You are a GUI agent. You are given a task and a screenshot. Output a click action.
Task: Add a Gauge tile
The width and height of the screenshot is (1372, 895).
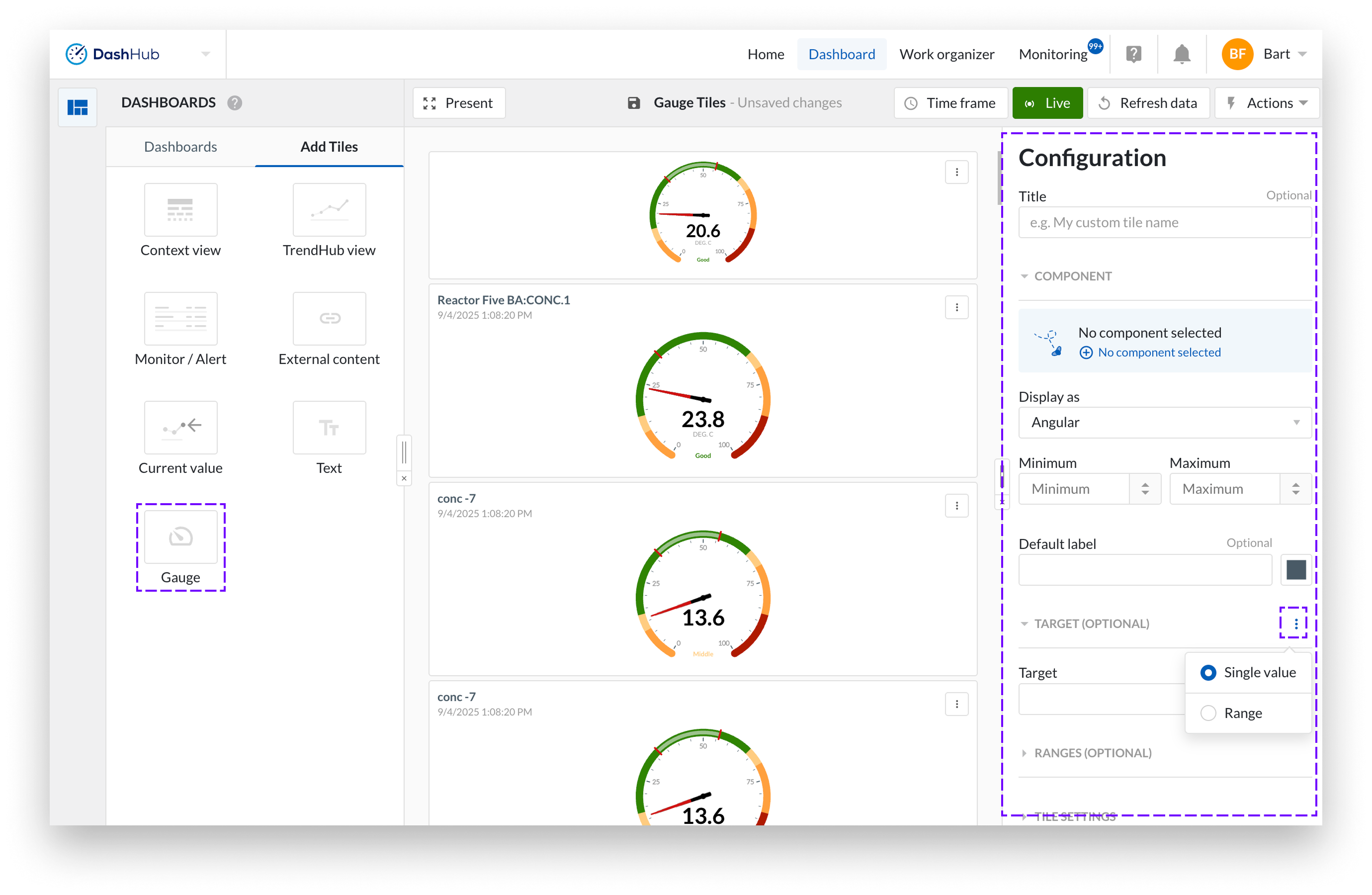pos(180,537)
